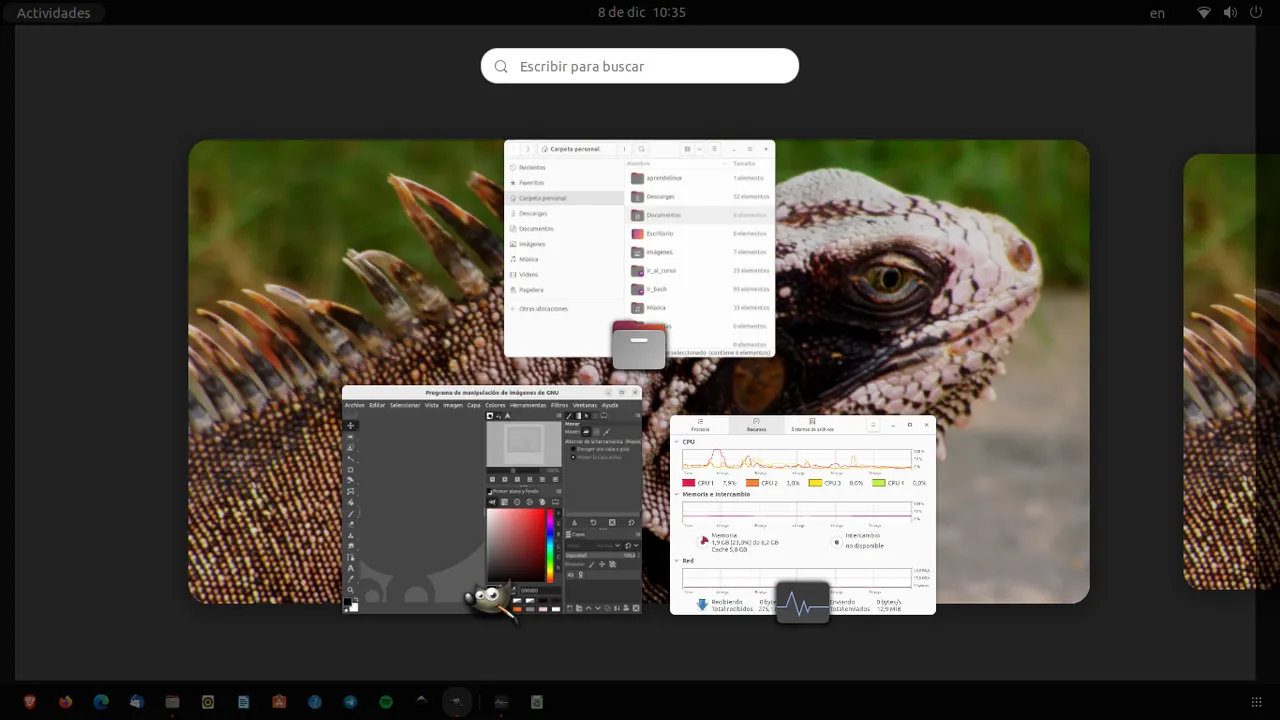Click the rainbow hue slider in GIMP

click(550, 546)
